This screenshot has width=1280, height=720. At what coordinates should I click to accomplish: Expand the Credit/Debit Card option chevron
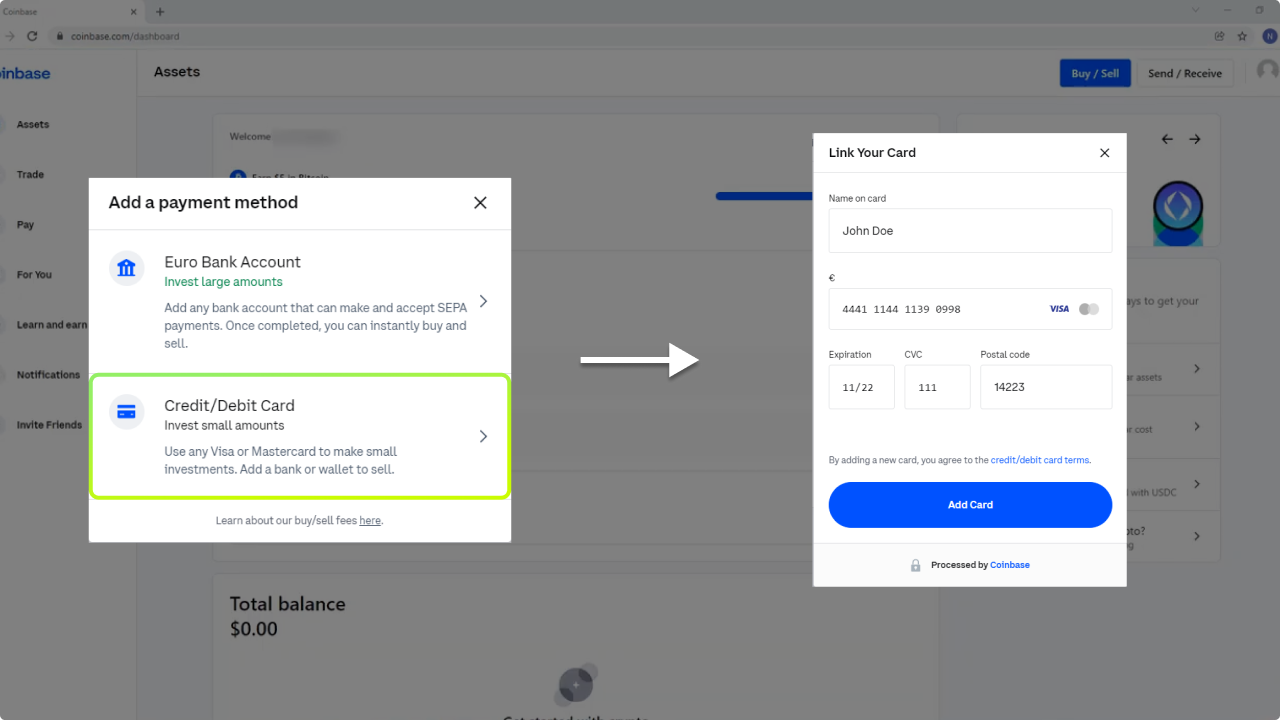coord(483,437)
